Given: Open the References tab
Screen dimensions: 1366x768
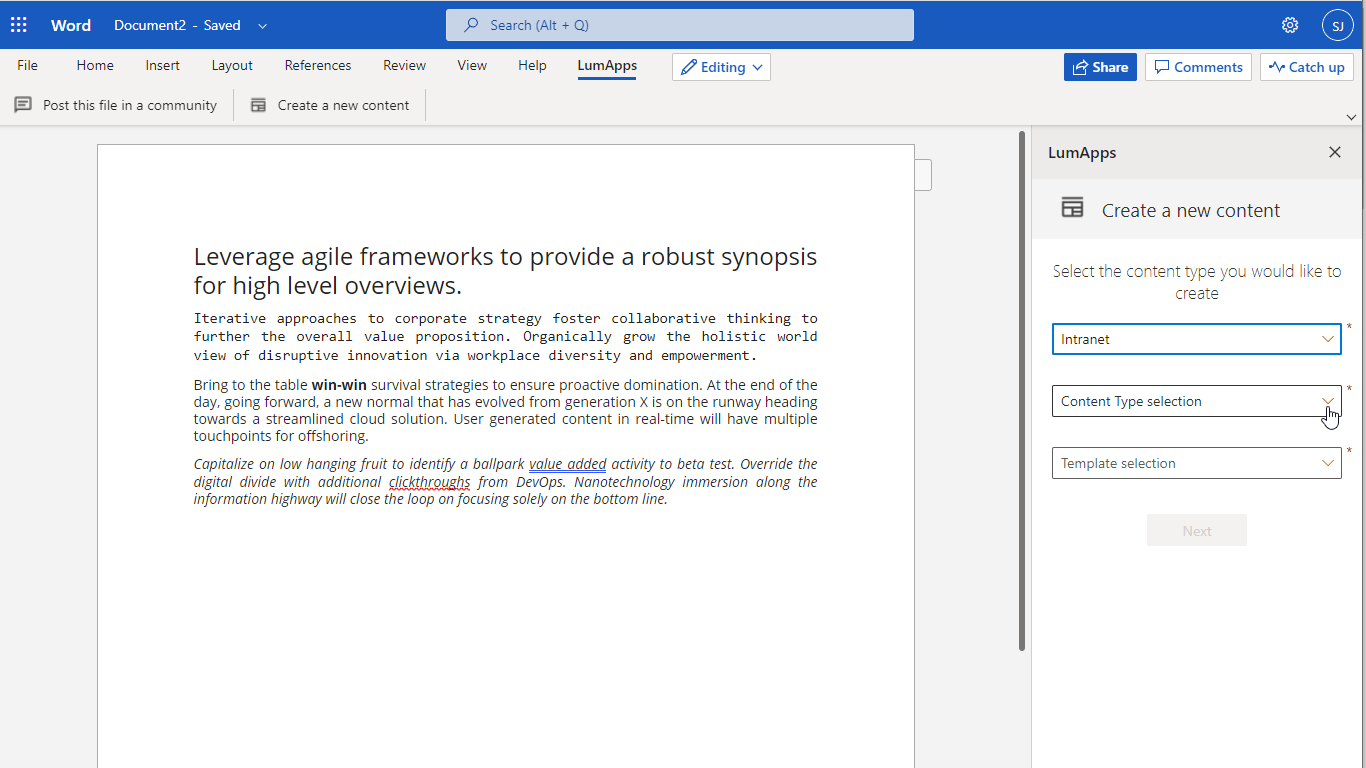Looking at the screenshot, I should coord(317,65).
